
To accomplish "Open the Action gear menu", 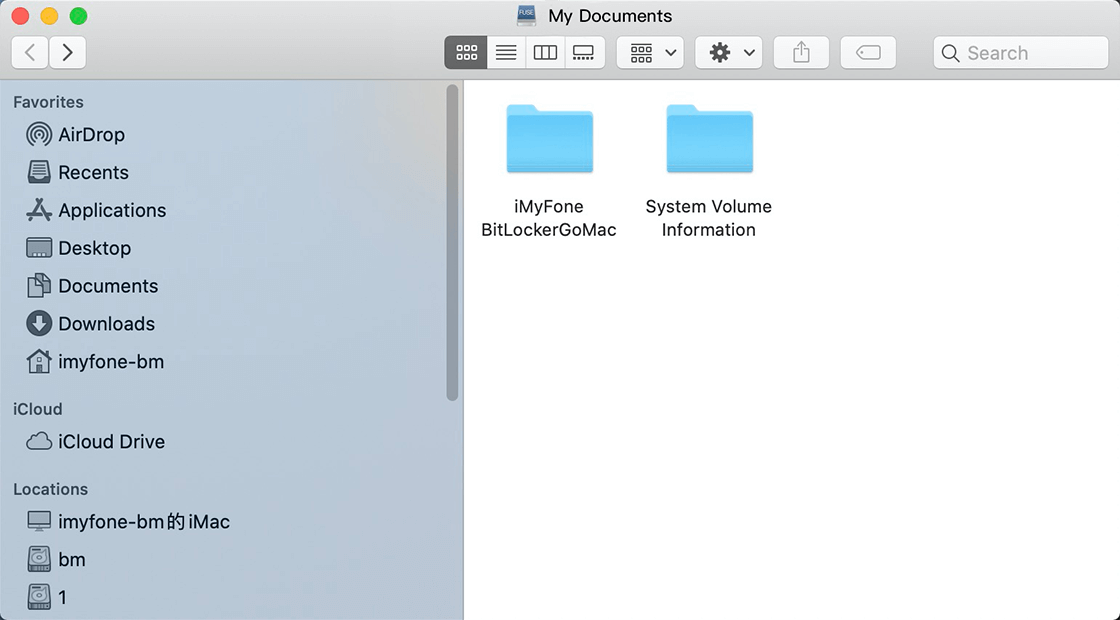I will [x=728, y=52].
